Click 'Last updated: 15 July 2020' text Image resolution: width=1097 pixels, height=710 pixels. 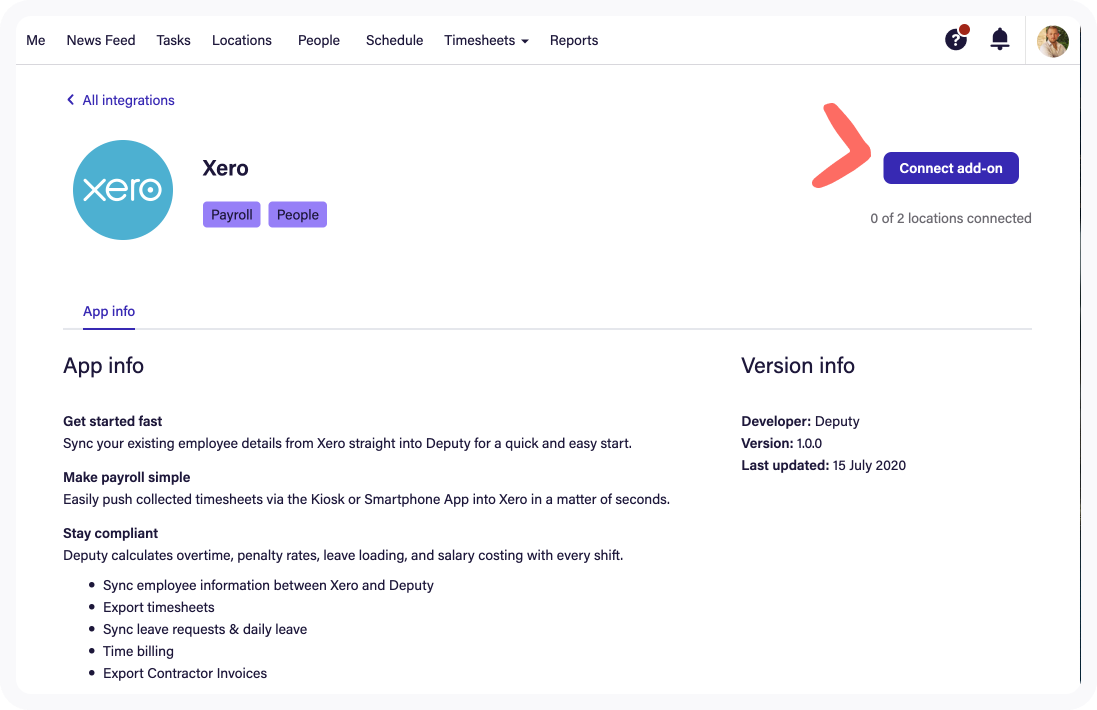823,465
